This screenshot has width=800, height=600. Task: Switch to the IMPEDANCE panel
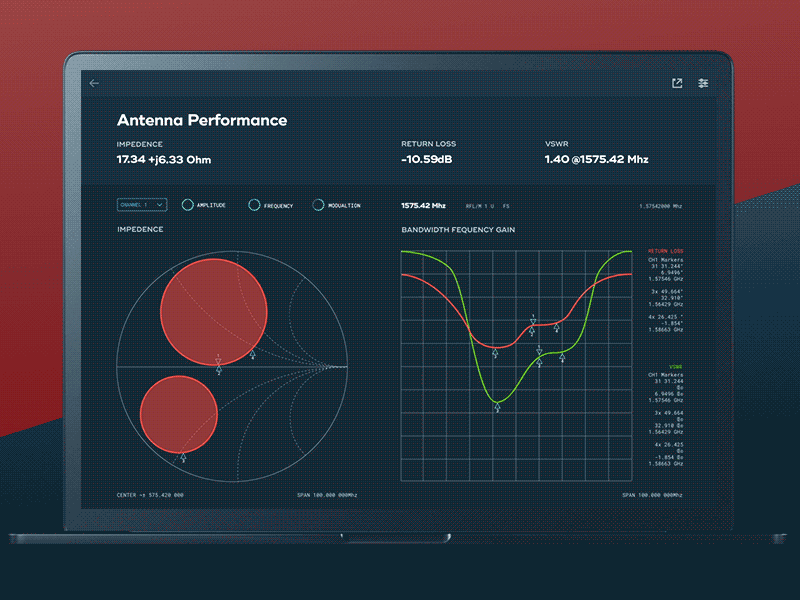click(x=138, y=229)
